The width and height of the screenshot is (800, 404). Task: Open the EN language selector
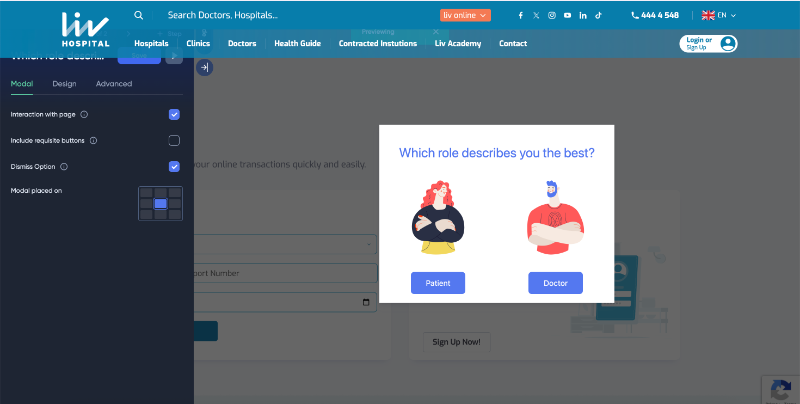(718, 15)
